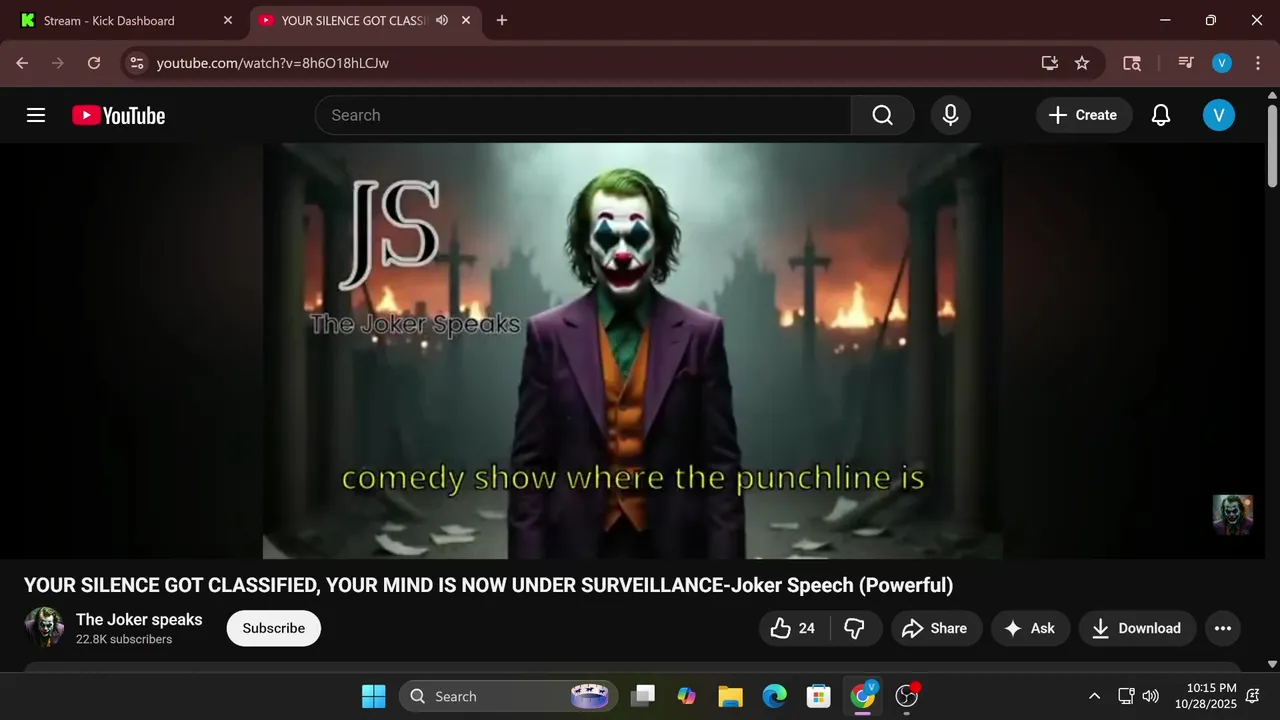1280x720 pixels.
Task: View site information icon in address bar
Action: (137, 63)
